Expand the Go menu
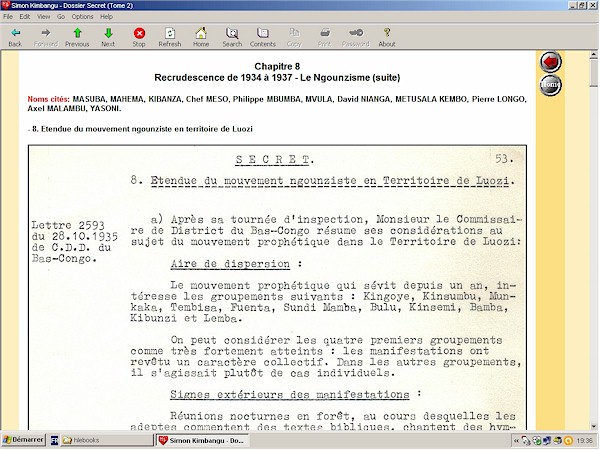Image resolution: width=600 pixels, height=450 pixels. (63, 16)
